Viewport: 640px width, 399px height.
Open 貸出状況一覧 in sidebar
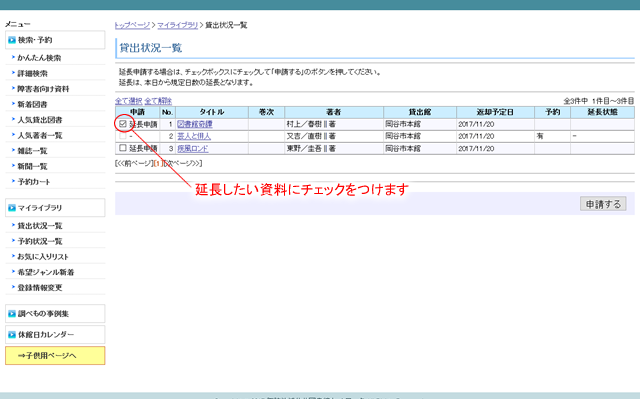(40, 226)
